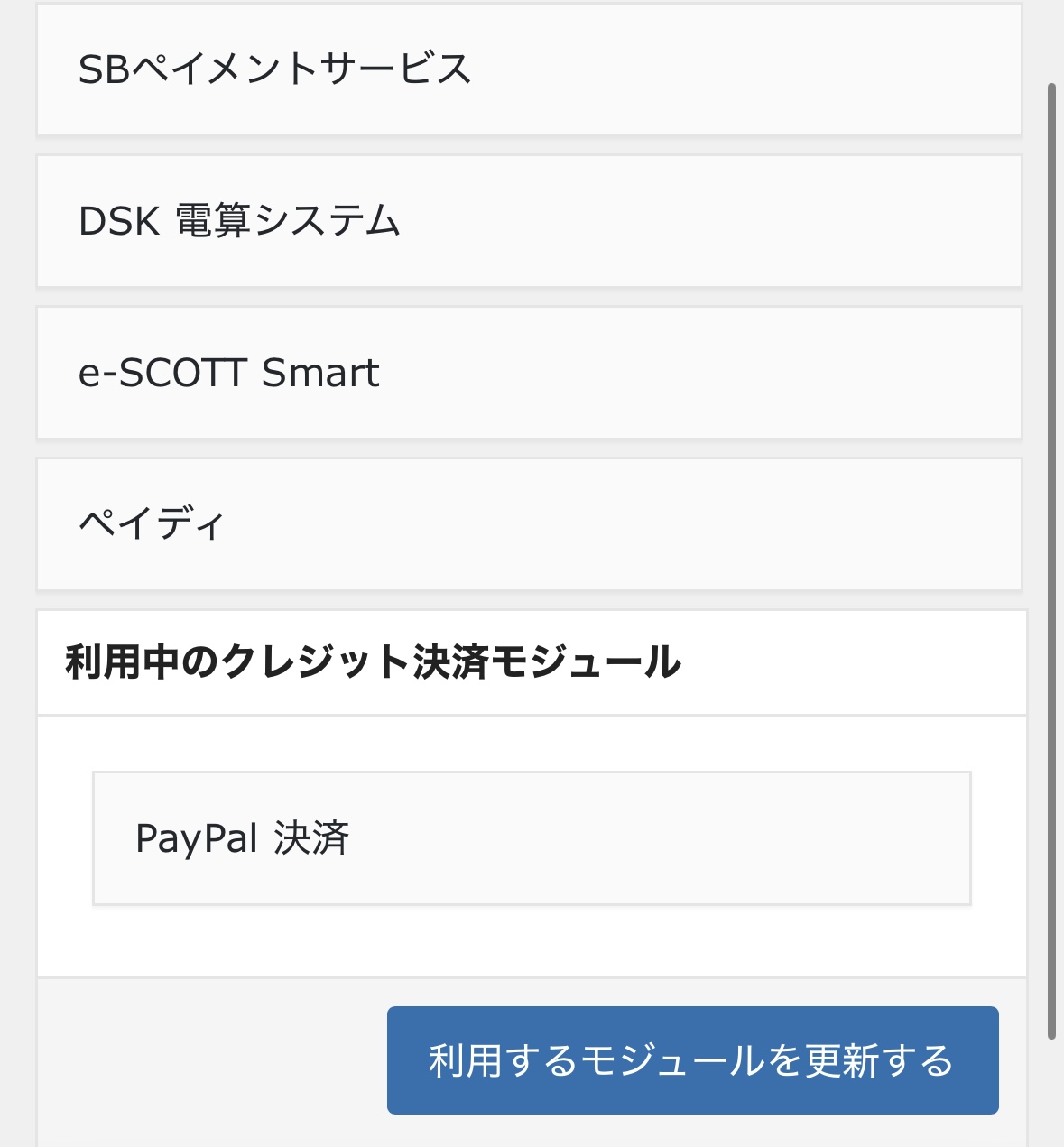Click the e-SCOTT Smart text label
1064x1147 pixels.
tap(228, 373)
